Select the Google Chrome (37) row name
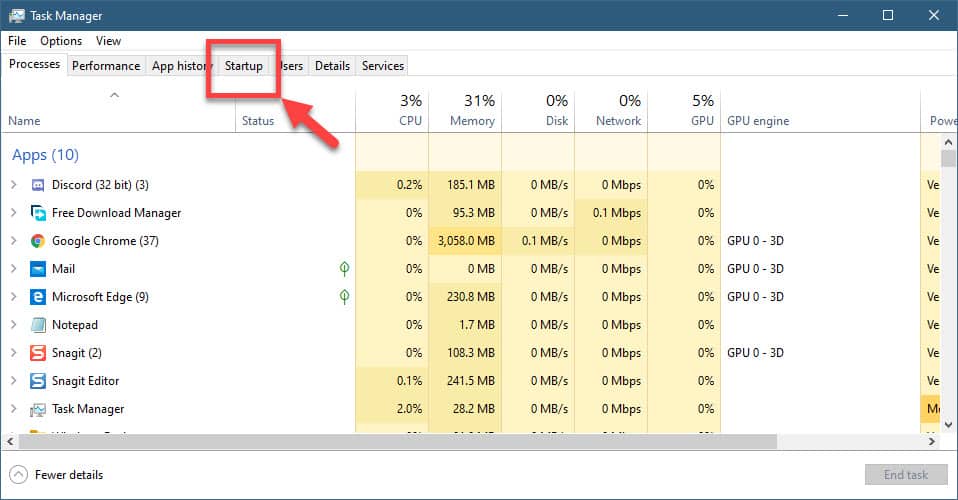This screenshot has height=500, width=958. 105,241
